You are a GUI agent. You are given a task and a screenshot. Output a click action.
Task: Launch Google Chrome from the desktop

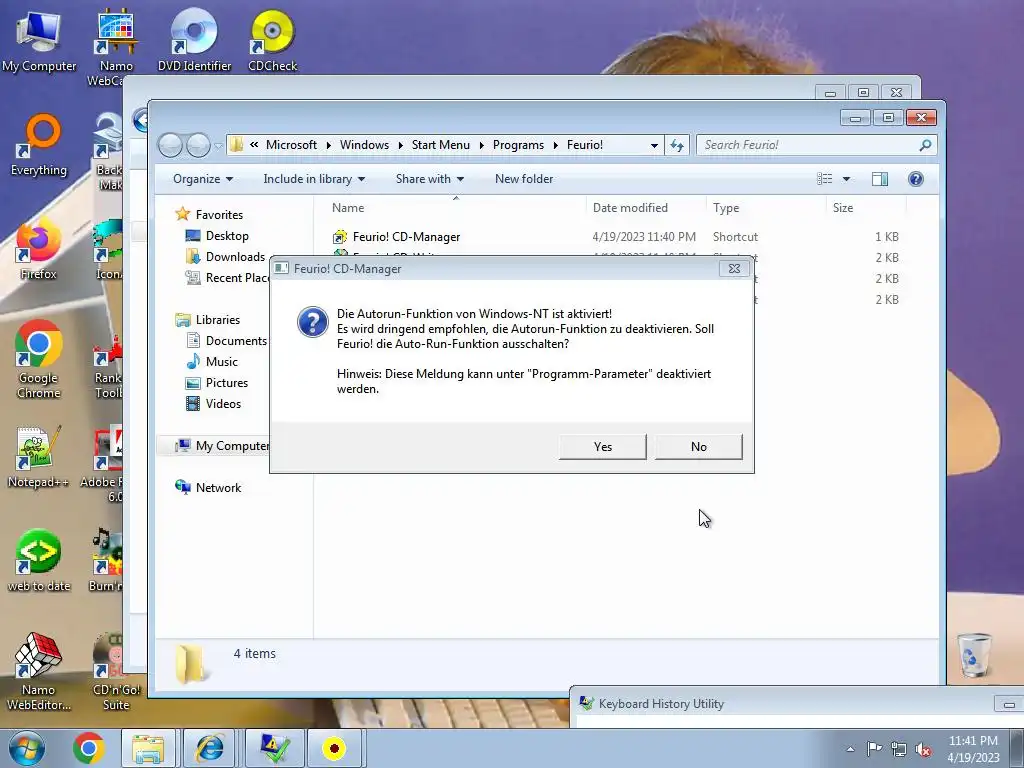click(39, 360)
